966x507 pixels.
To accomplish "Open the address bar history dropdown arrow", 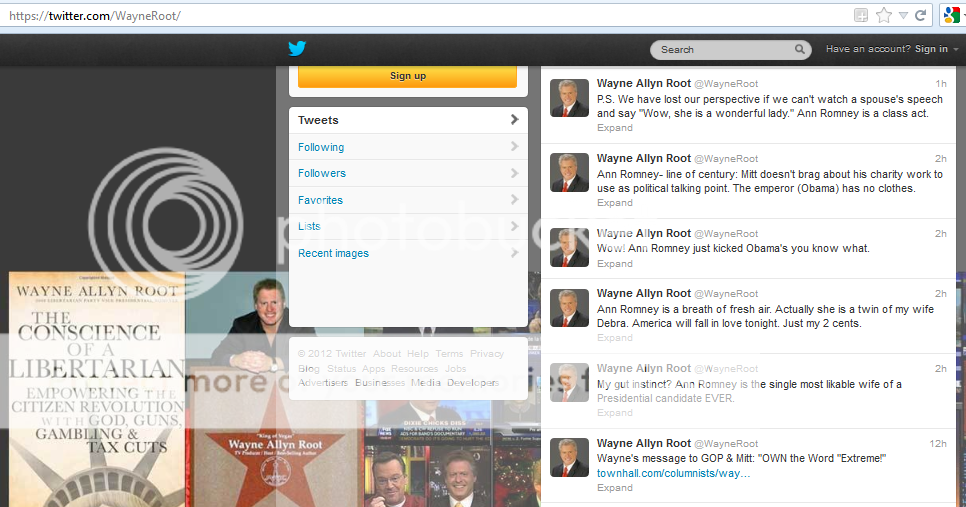I will [903, 15].
